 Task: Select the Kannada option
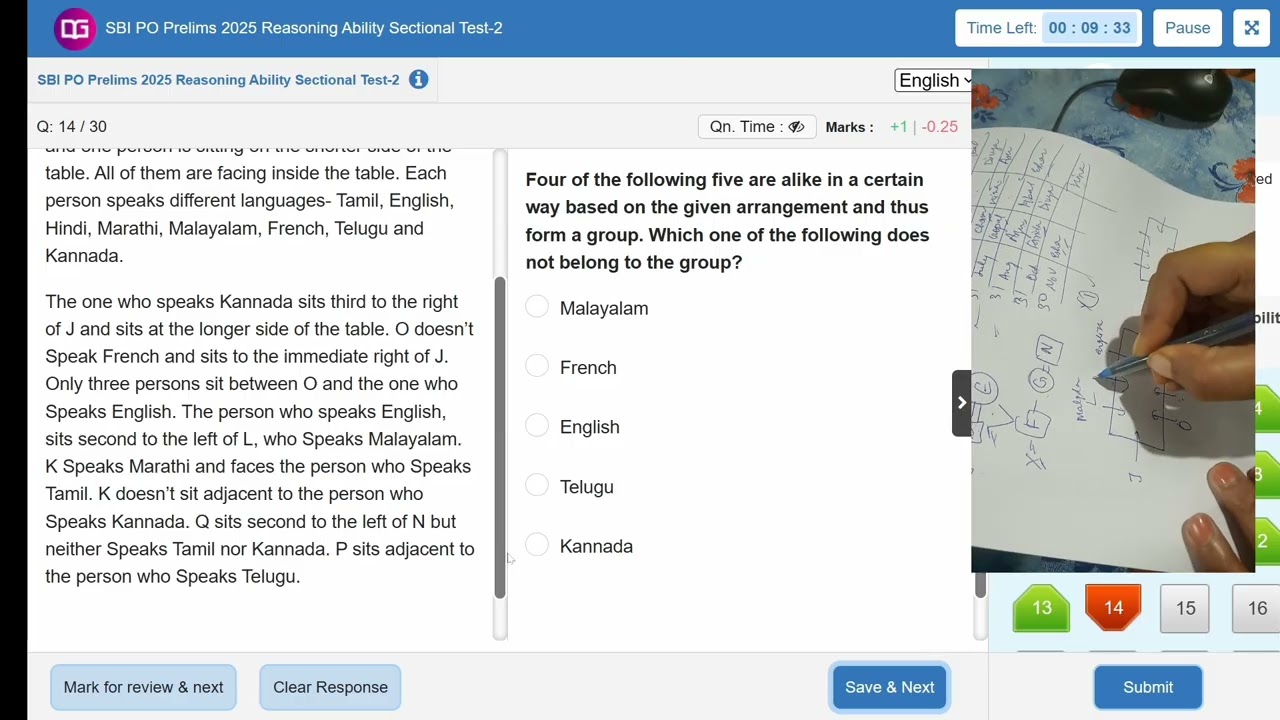point(537,545)
